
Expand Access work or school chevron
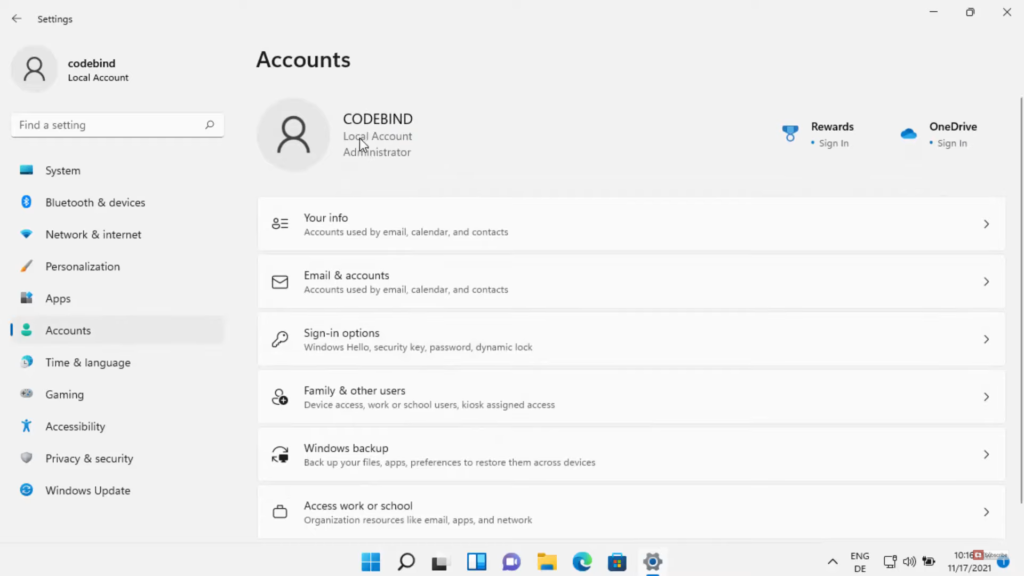point(986,512)
